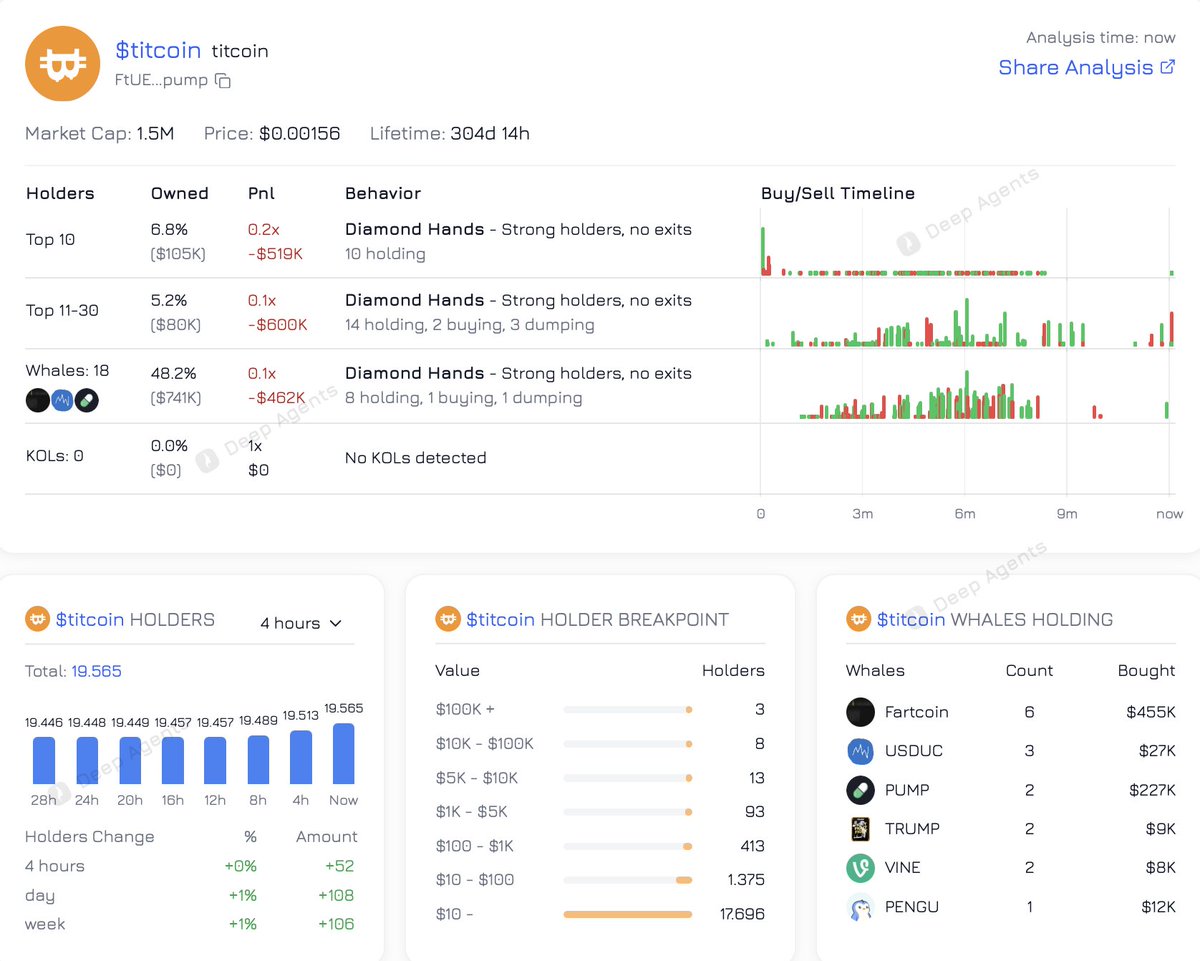Click the Lifetime value 304d 14h
The image size is (1200, 961).
tap(490, 133)
